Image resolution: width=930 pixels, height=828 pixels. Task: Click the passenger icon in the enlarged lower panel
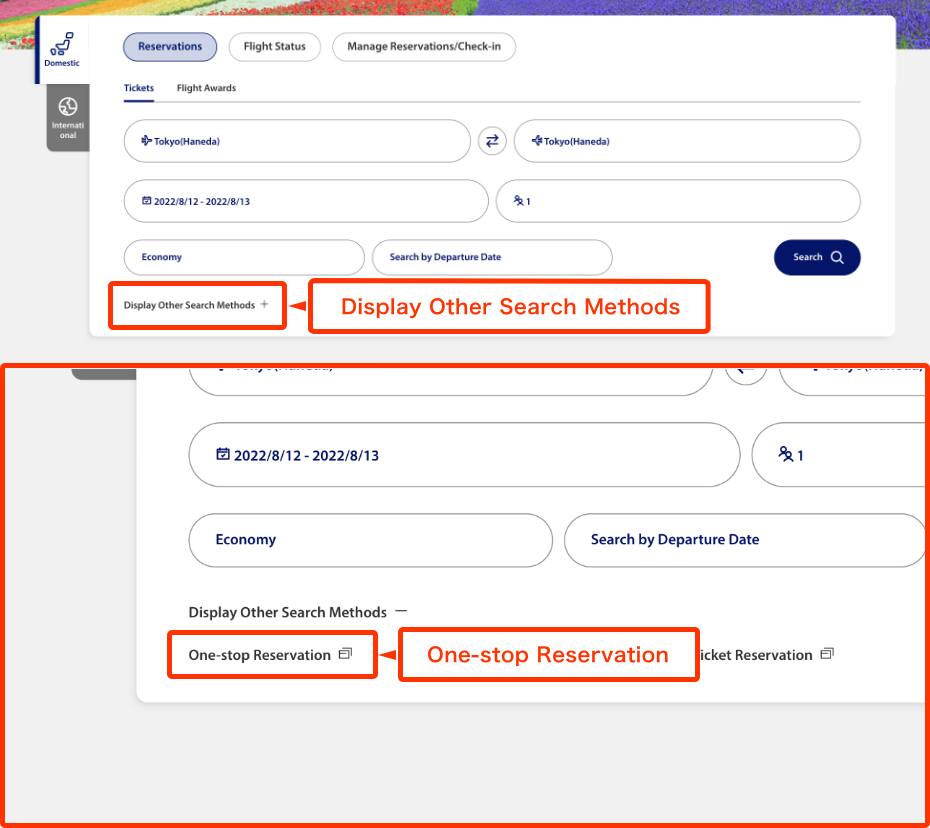pyautogui.click(x=785, y=454)
